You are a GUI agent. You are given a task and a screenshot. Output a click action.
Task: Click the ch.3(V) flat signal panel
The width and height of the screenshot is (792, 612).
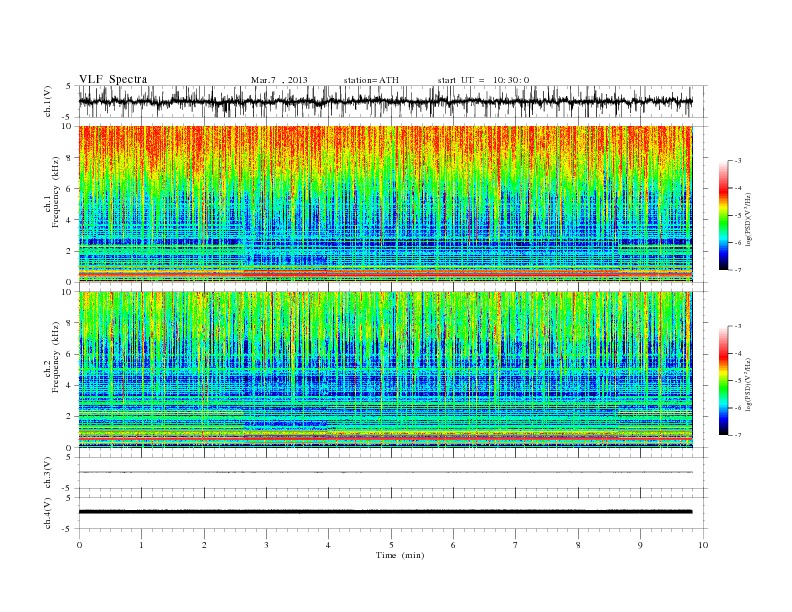[x=393, y=473]
